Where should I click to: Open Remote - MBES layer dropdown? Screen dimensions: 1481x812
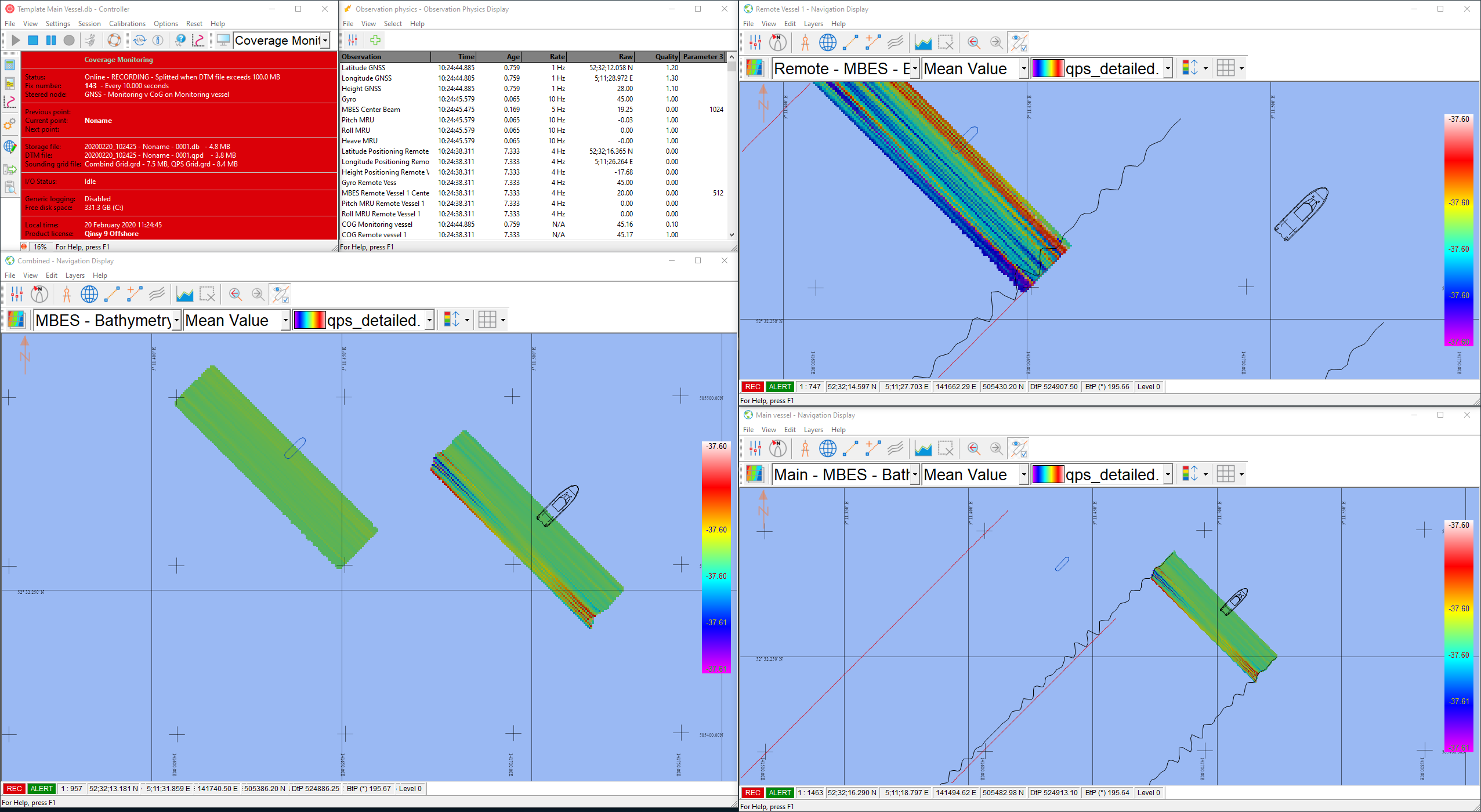point(914,68)
